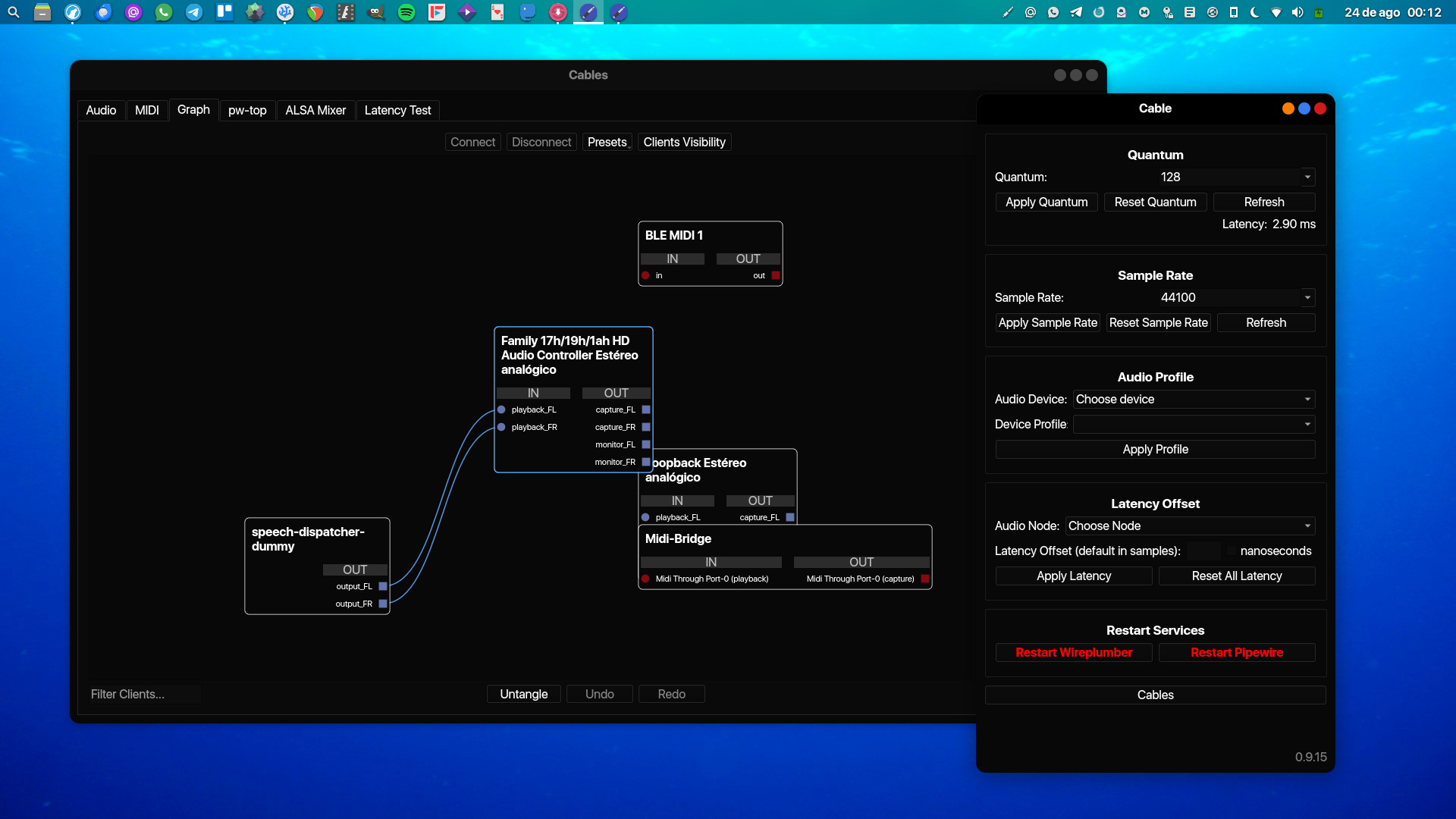Click the Filter Clients input field
The image size is (1456, 819).
coord(144,694)
